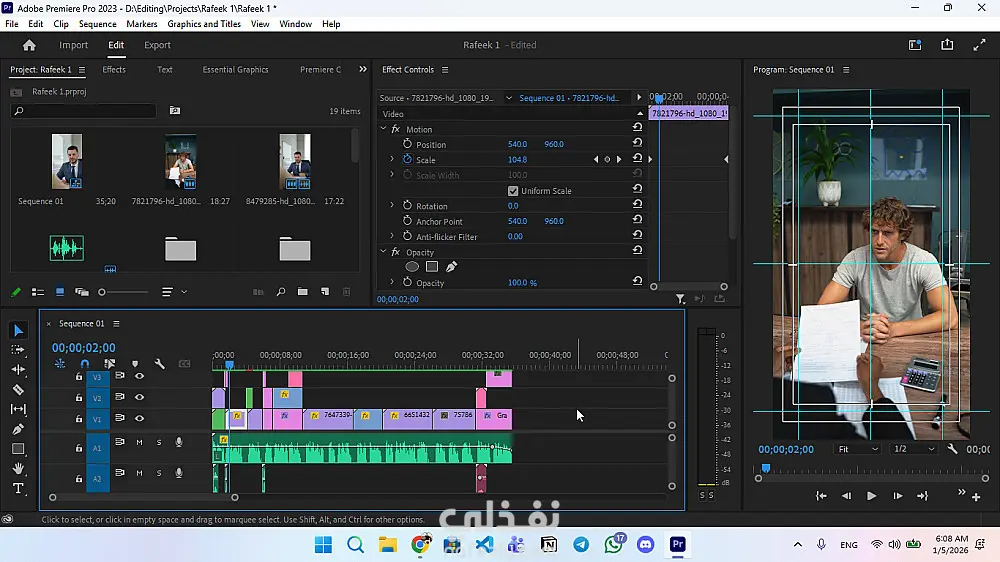Select the Type tool

coord(18,489)
